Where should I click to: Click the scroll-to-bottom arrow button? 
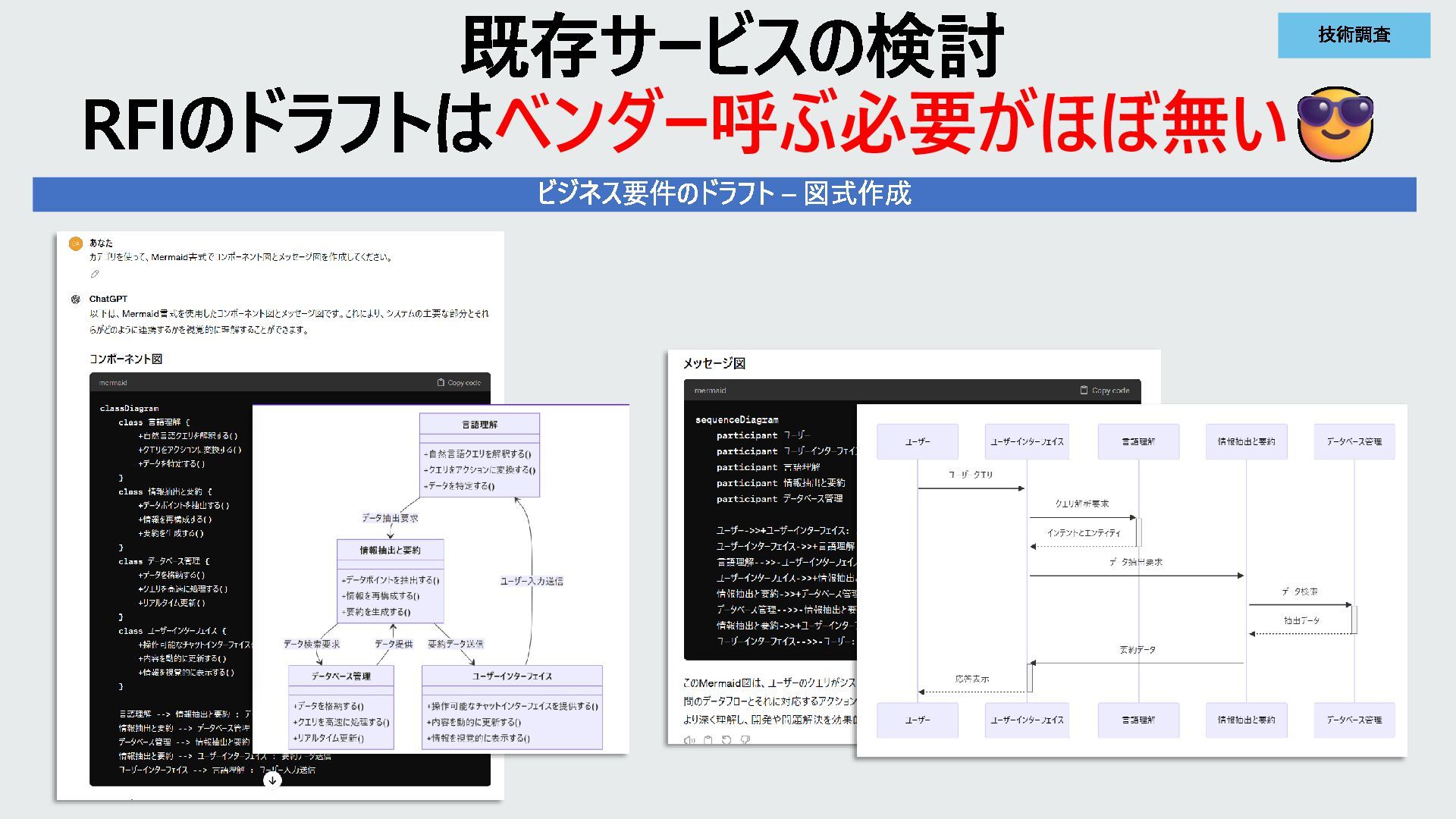(272, 780)
